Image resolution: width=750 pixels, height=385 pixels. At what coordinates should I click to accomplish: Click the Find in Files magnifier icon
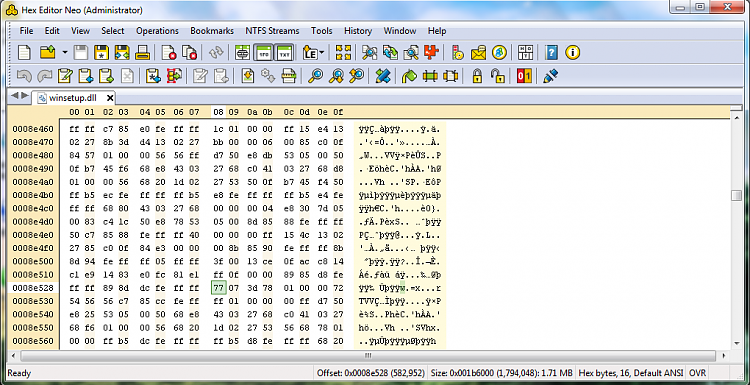coord(411,53)
